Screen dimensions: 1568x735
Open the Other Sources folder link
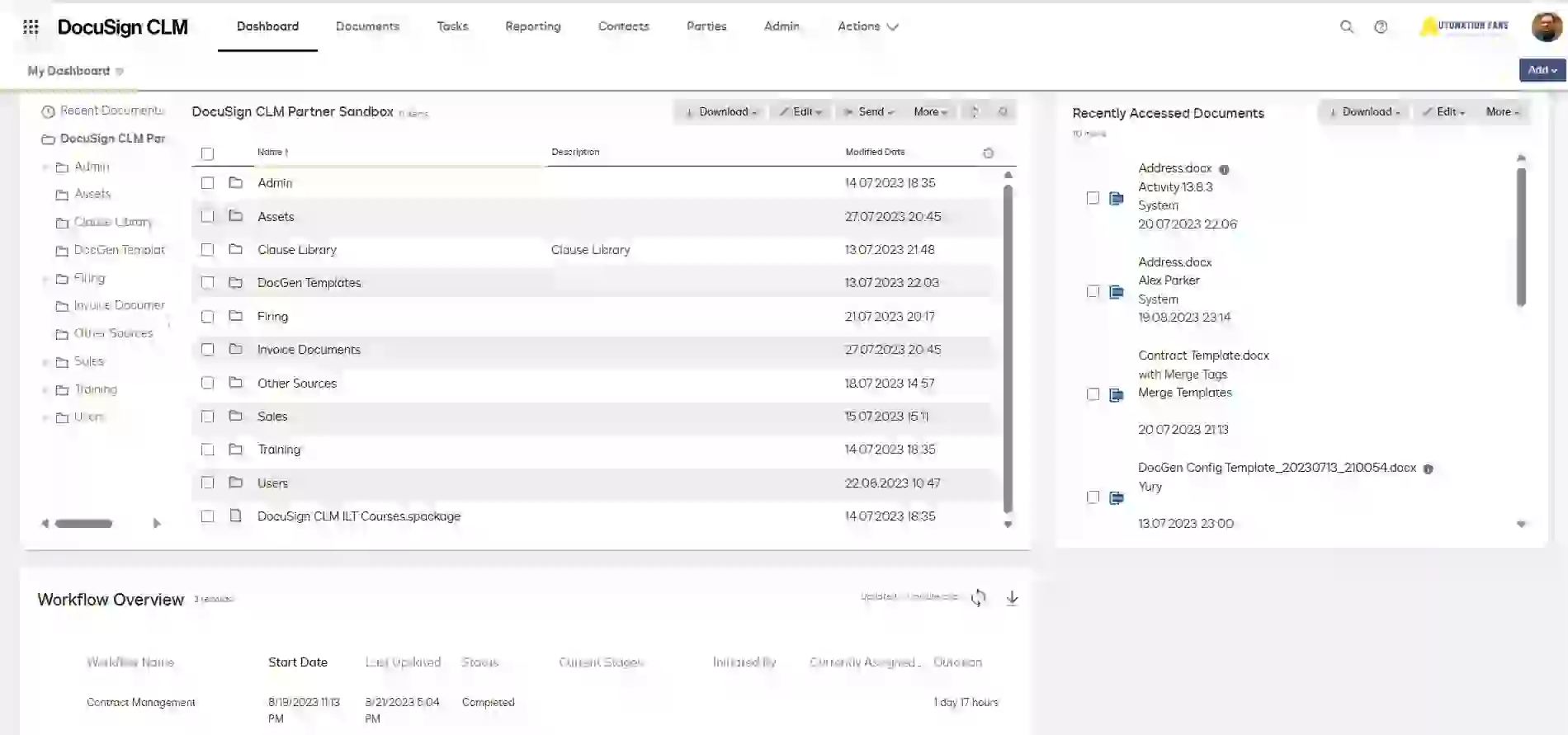tap(297, 383)
